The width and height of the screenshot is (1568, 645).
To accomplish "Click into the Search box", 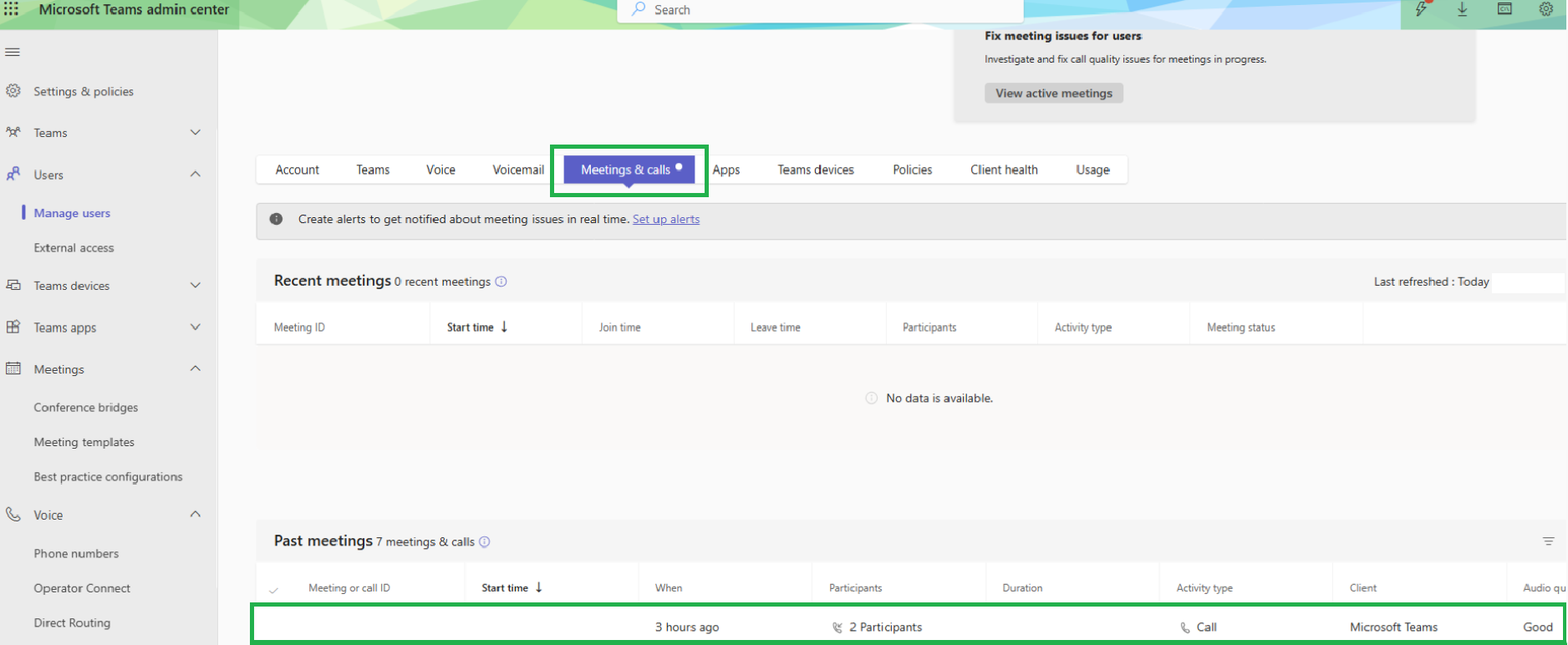I will pos(820,10).
